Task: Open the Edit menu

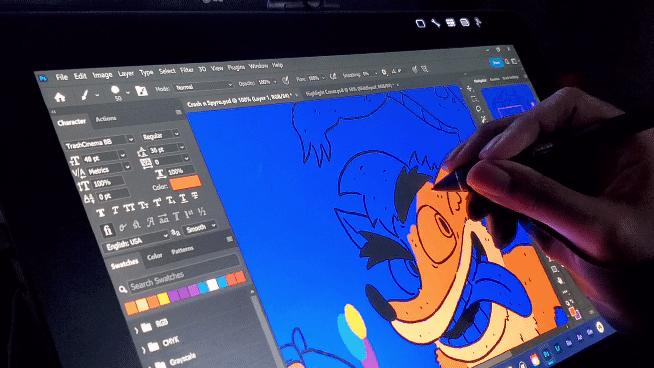Action: click(80, 76)
